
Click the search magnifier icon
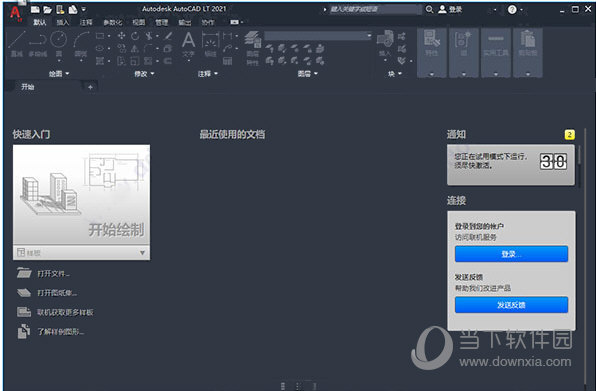click(429, 9)
